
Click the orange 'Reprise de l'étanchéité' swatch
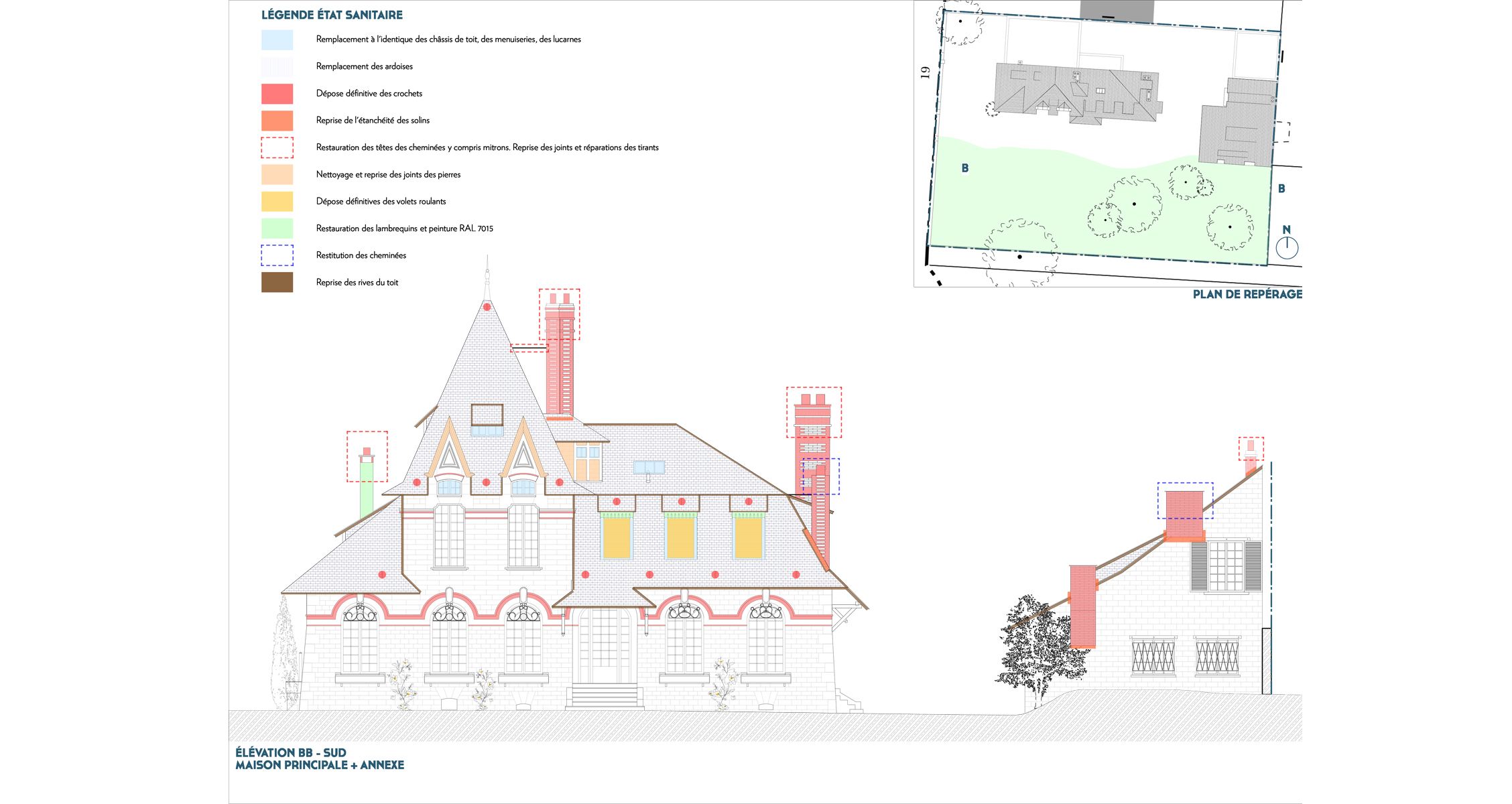click(x=277, y=121)
